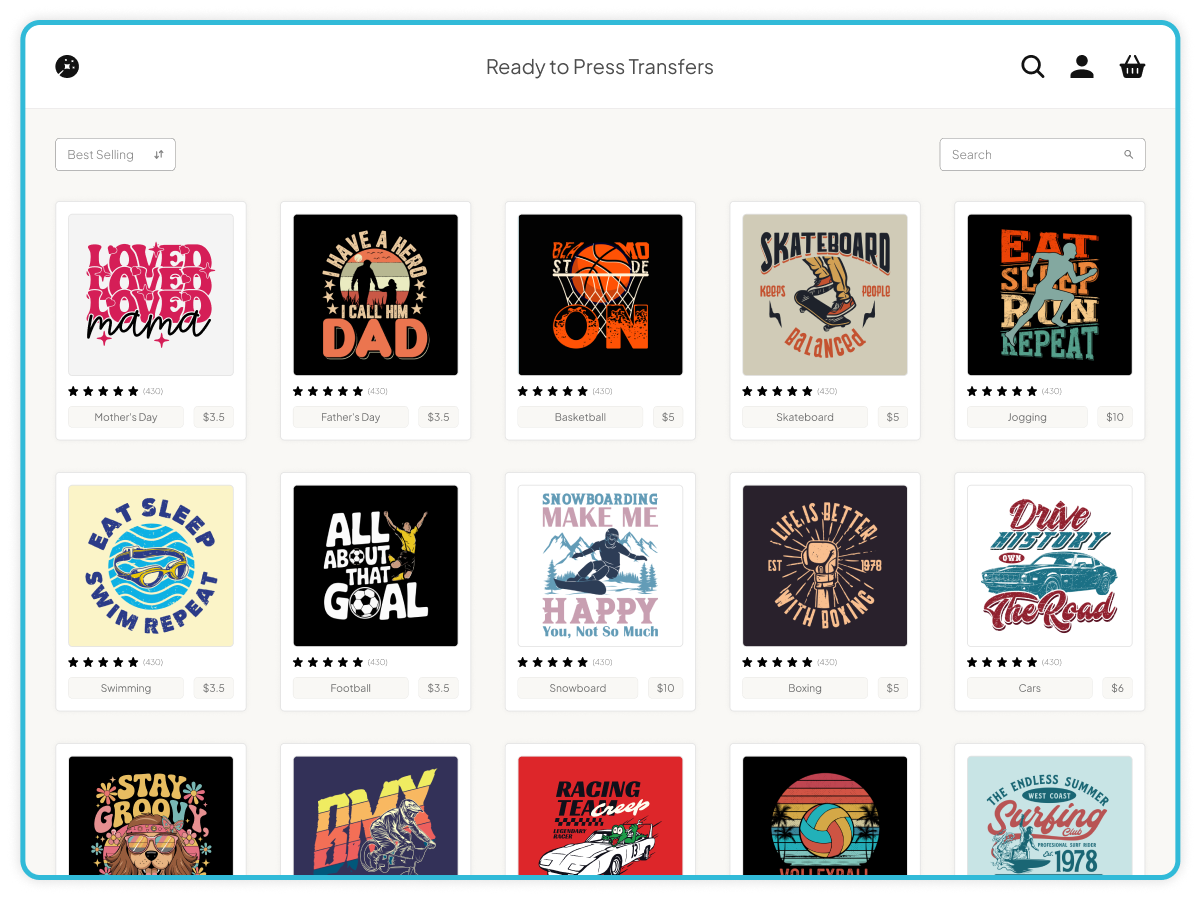1201x900 pixels.
Task: Select the Skateboard category tag
Action: [805, 417]
